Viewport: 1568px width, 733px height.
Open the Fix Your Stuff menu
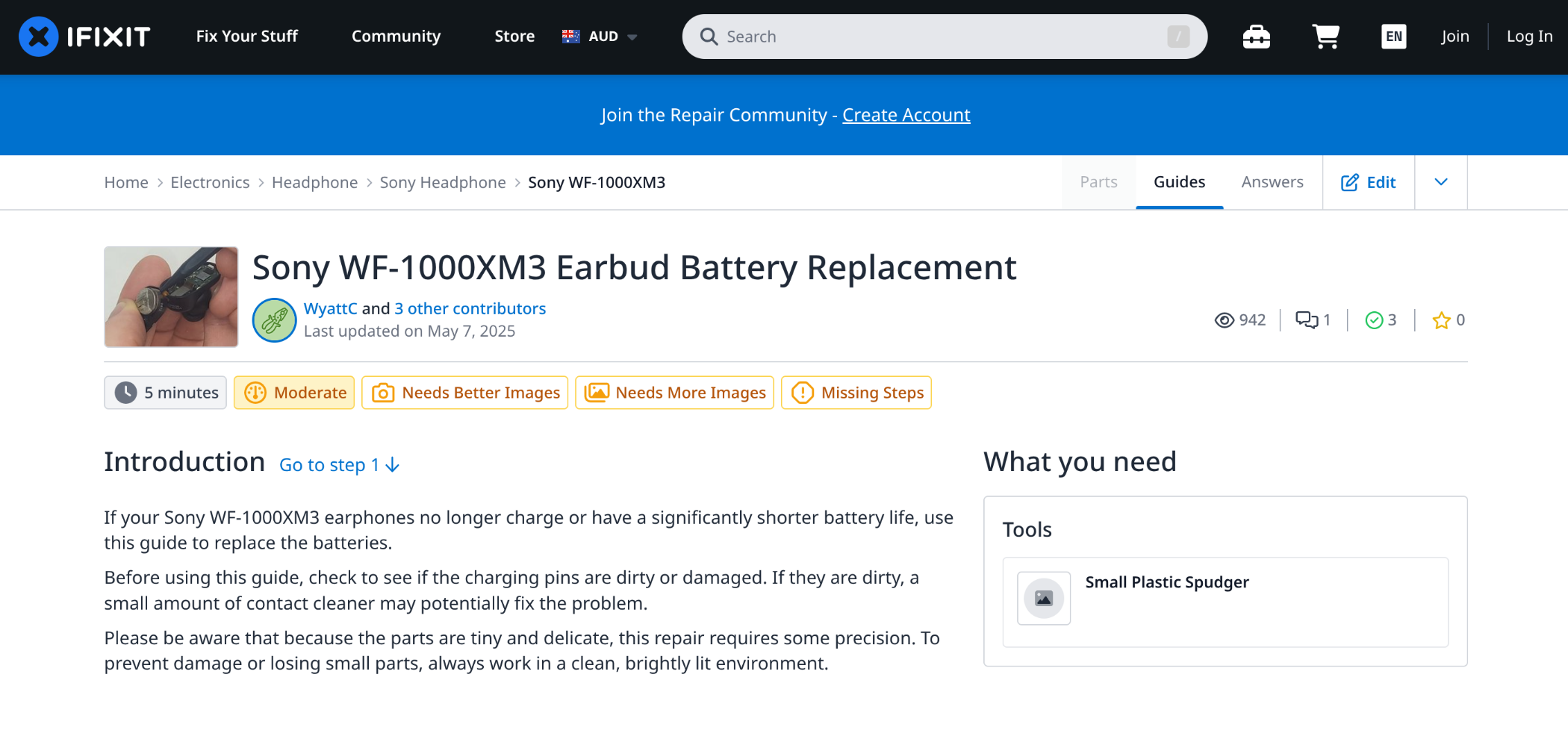[246, 37]
